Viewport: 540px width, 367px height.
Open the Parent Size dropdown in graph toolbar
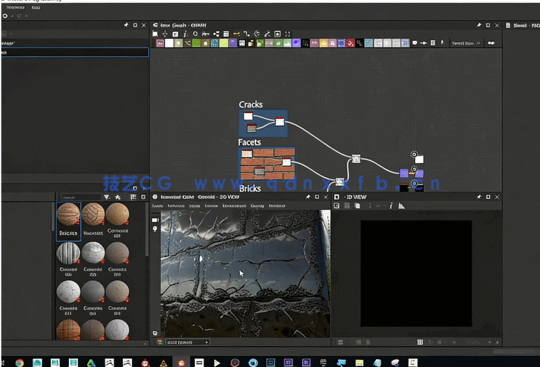(x=466, y=43)
